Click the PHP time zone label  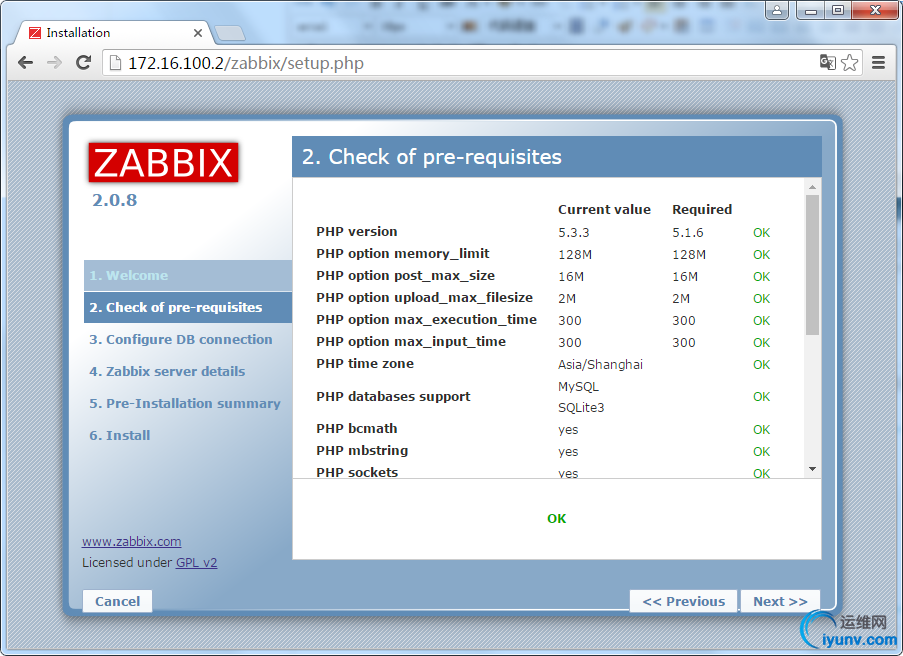pos(365,363)
